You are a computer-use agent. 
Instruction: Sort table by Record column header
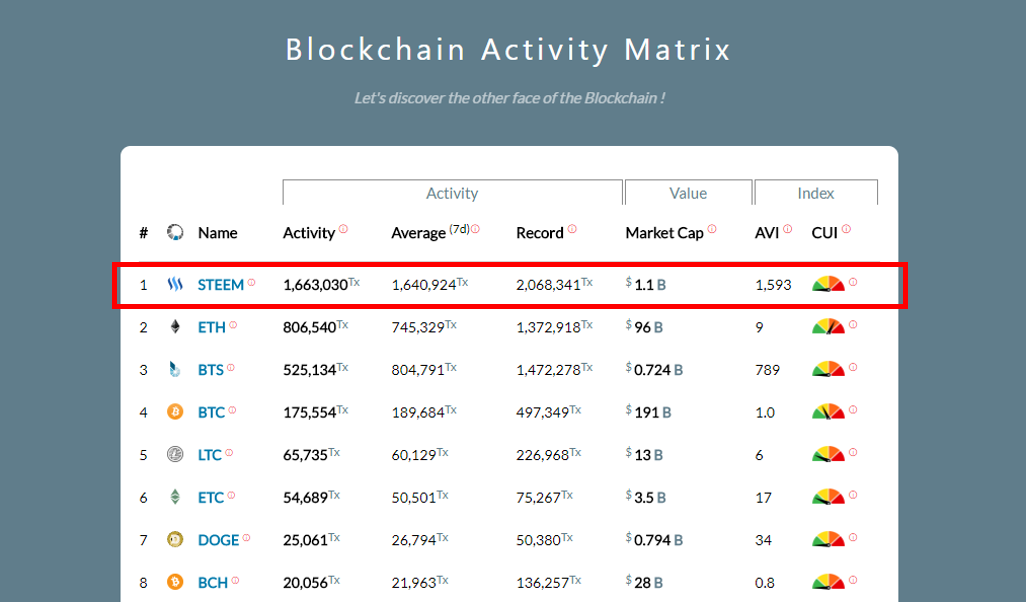540,233
